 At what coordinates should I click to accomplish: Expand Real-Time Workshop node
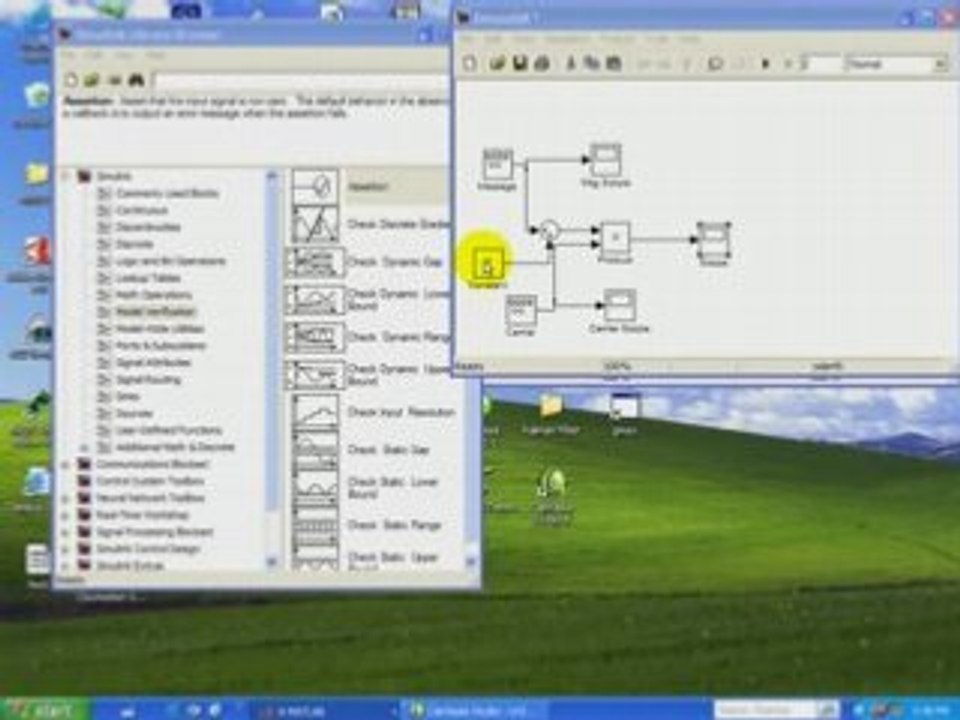tap(65, 516)
